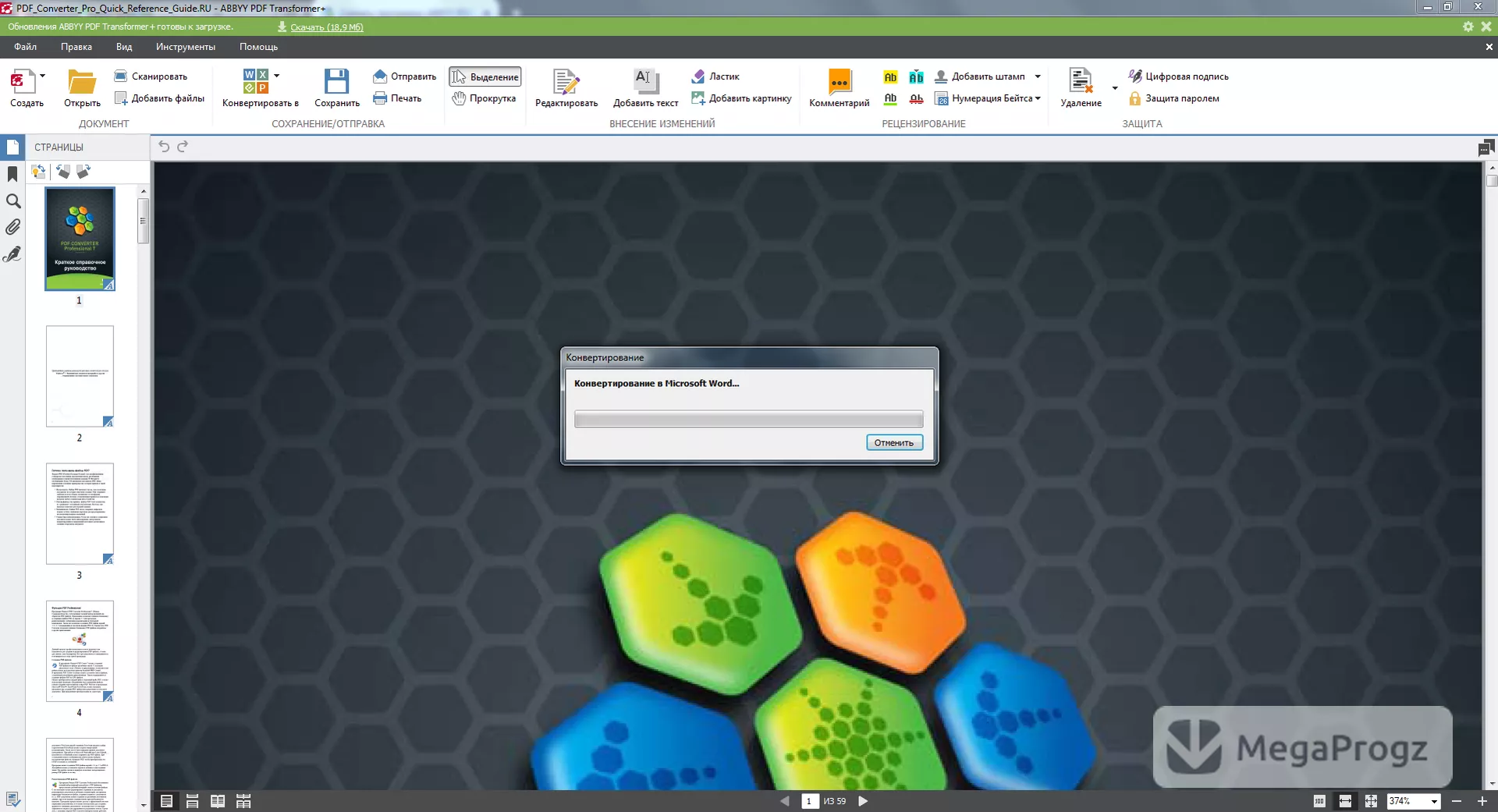Dismiss the green update notification bar
Image resolution: width=1498 pixels, height=812 pixels.
pos(1486,27)
